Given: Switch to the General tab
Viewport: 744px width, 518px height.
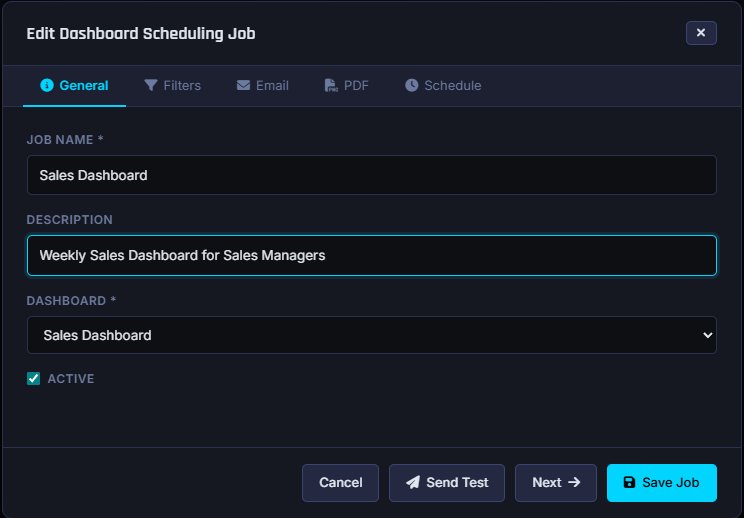Looking at the screenshot, I should point(74,85).
